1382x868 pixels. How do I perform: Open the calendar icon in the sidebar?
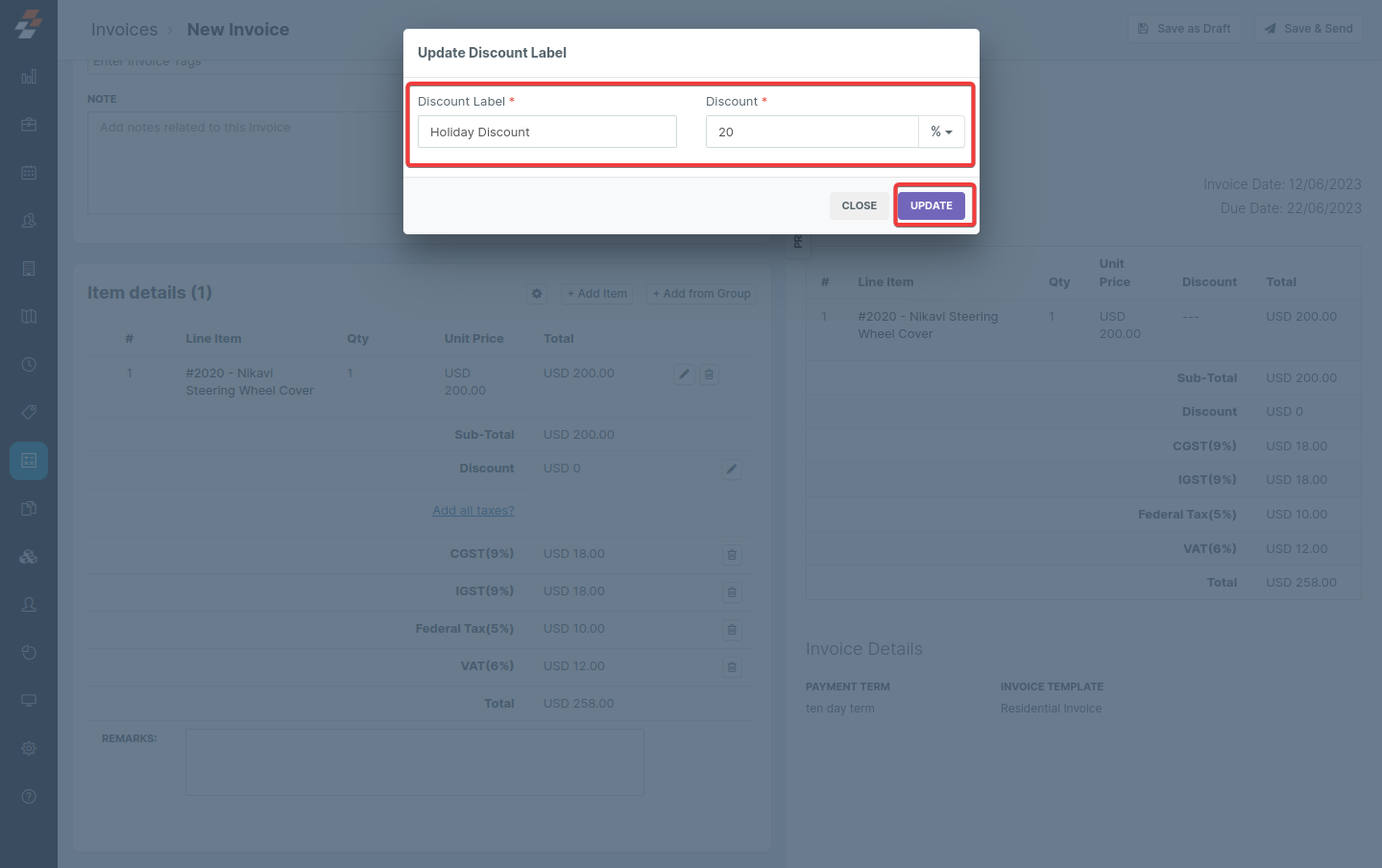click(x=29, y=173)
